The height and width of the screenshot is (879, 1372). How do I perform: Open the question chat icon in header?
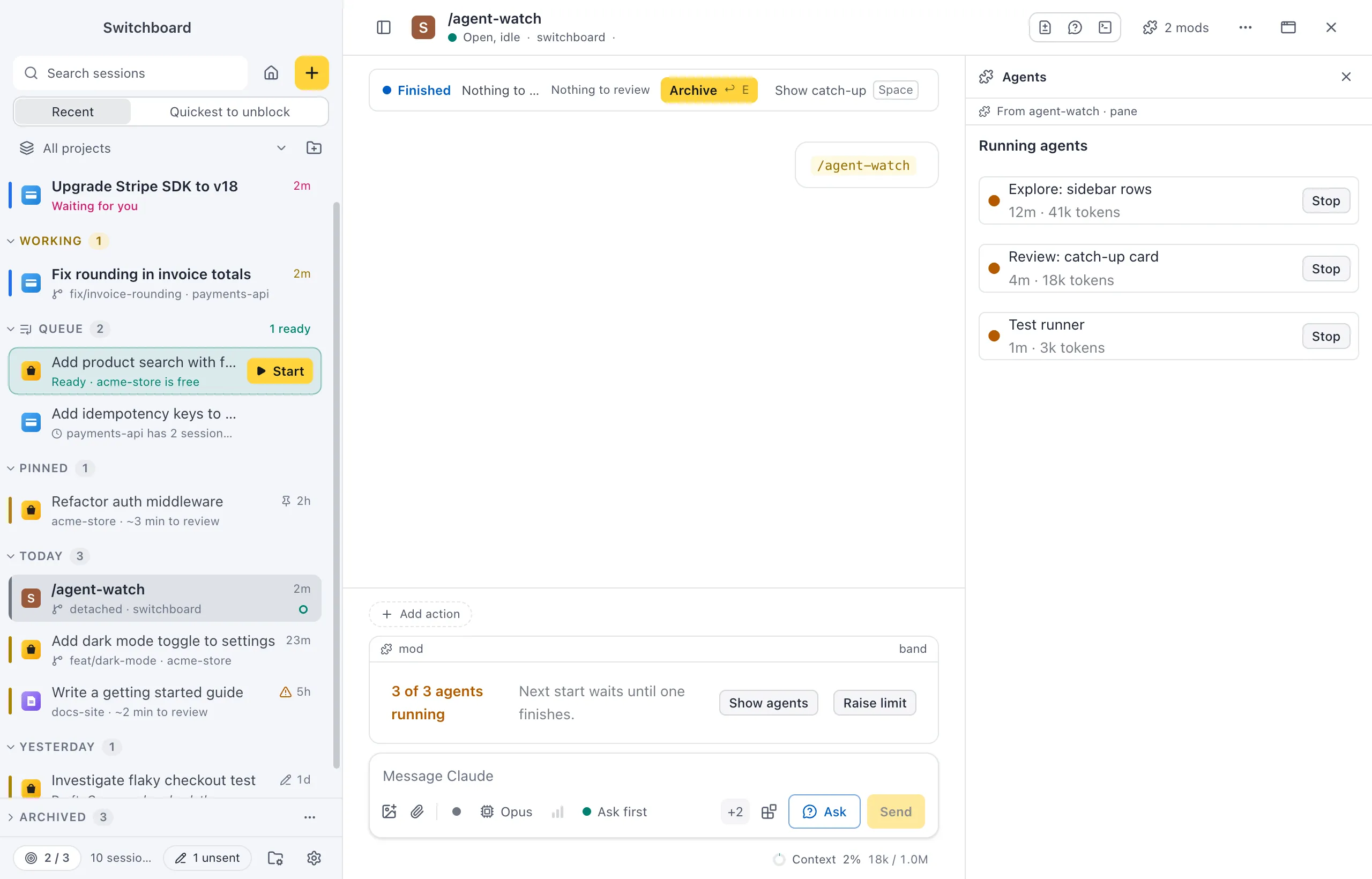(x=1075, y=27)
